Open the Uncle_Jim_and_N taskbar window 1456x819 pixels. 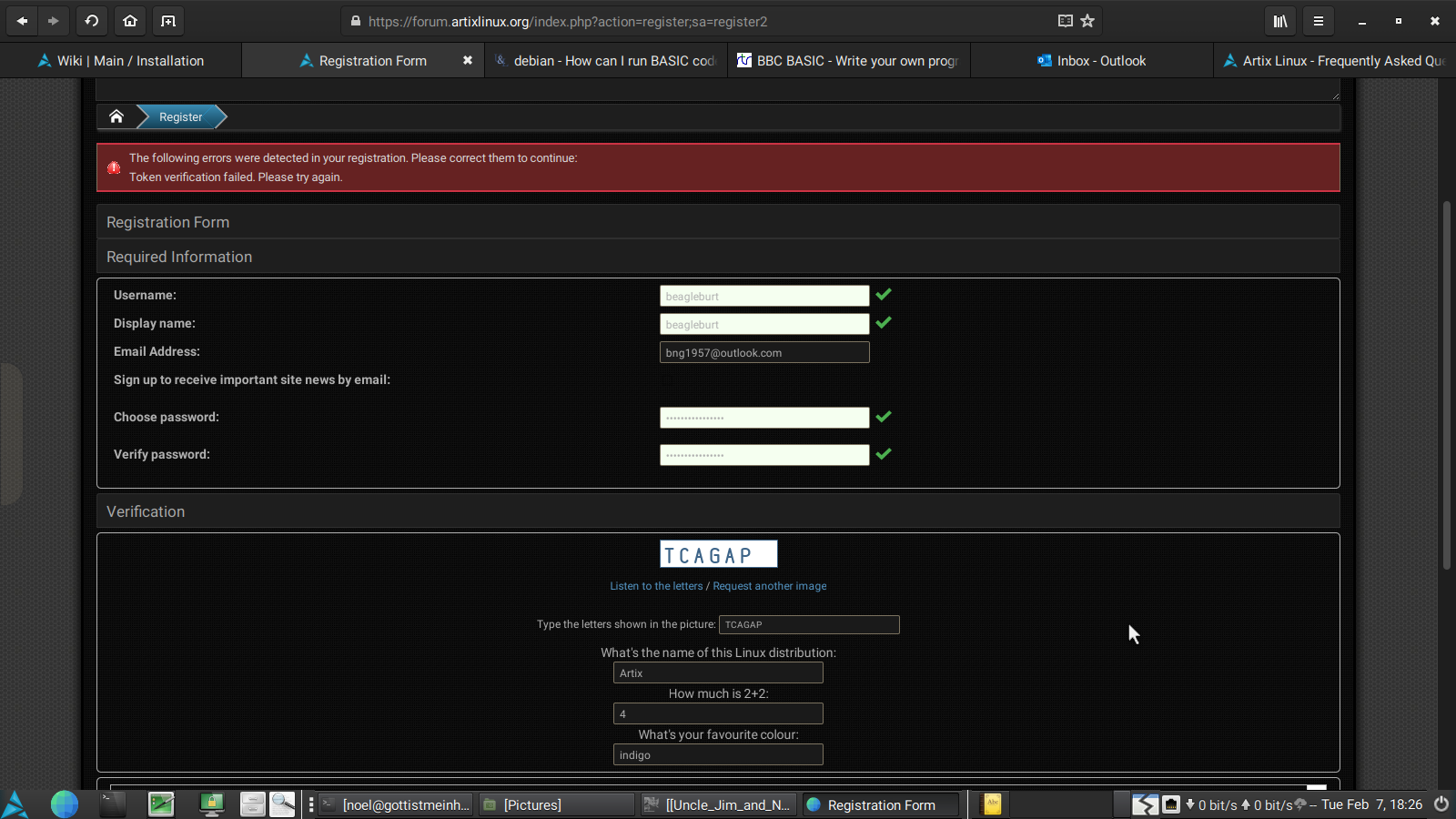(x=718, y=804)
